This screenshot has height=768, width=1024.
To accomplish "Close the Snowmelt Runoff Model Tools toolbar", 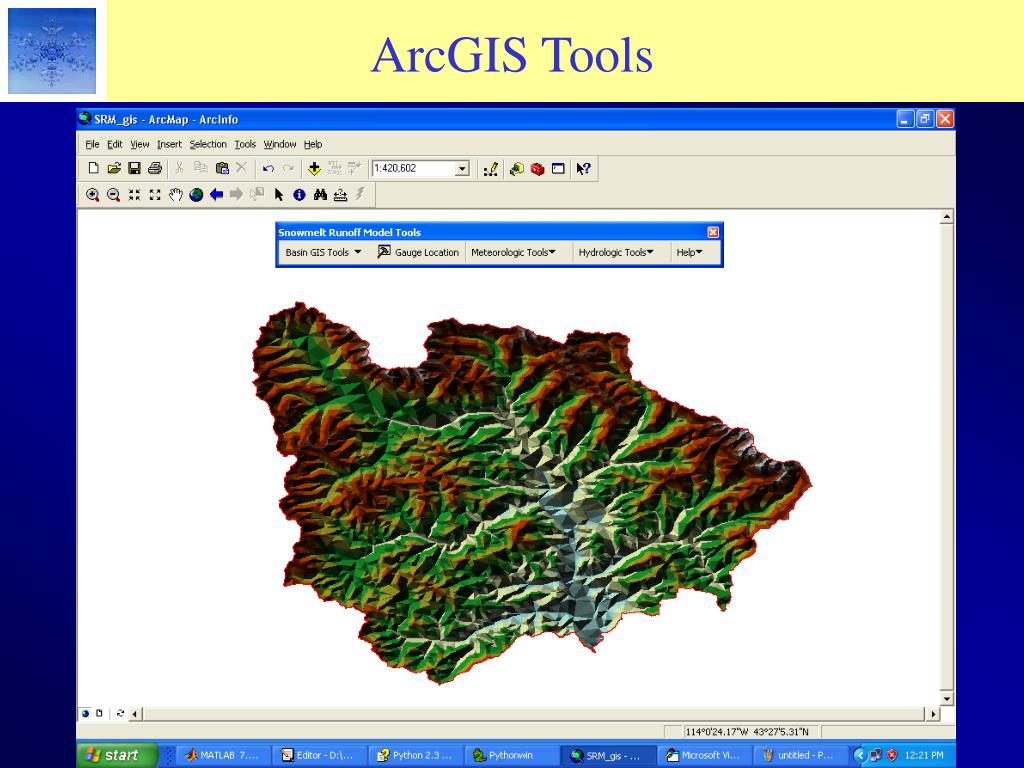I will (713, 232).
